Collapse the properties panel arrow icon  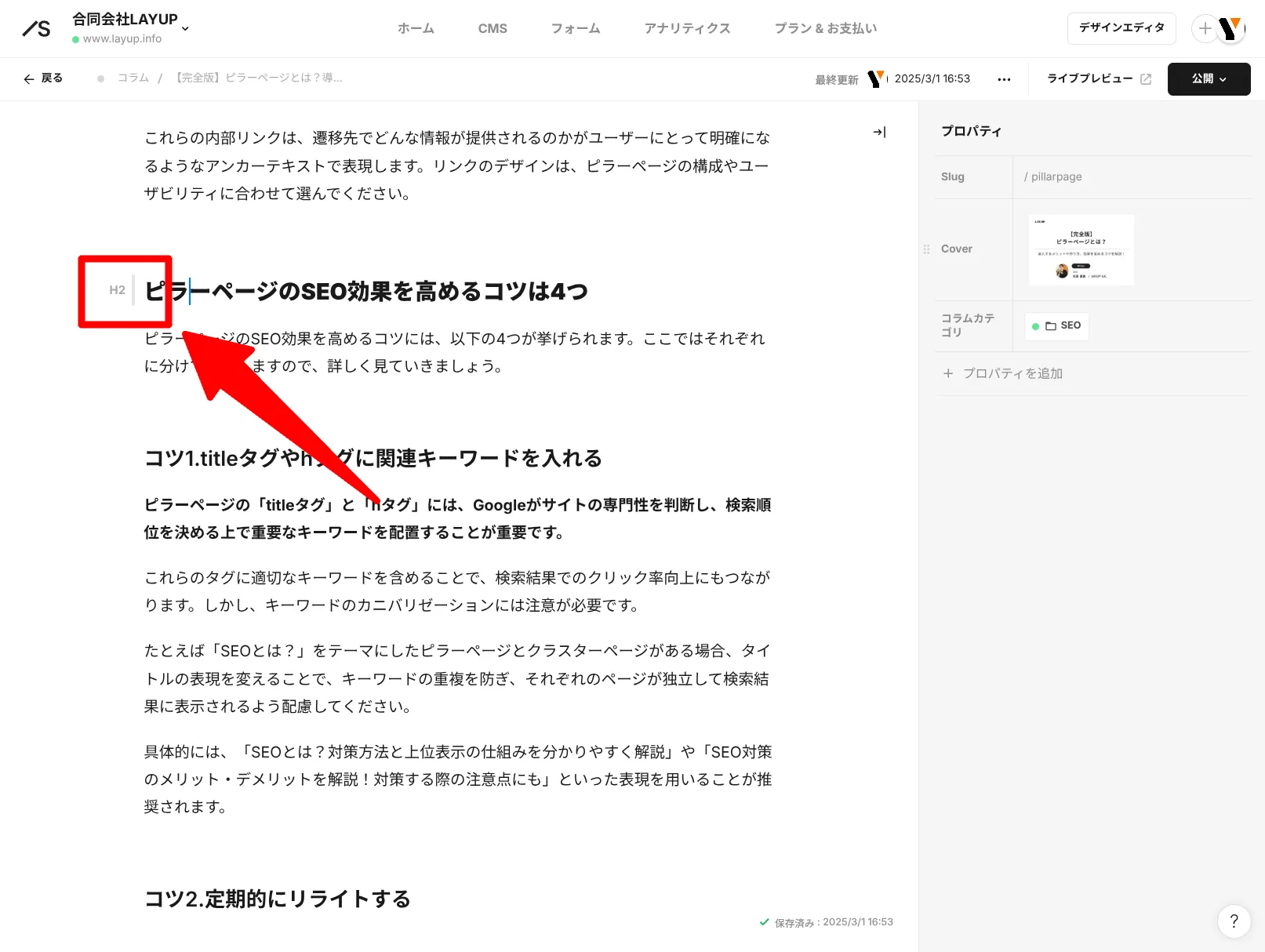coord(879,133)
